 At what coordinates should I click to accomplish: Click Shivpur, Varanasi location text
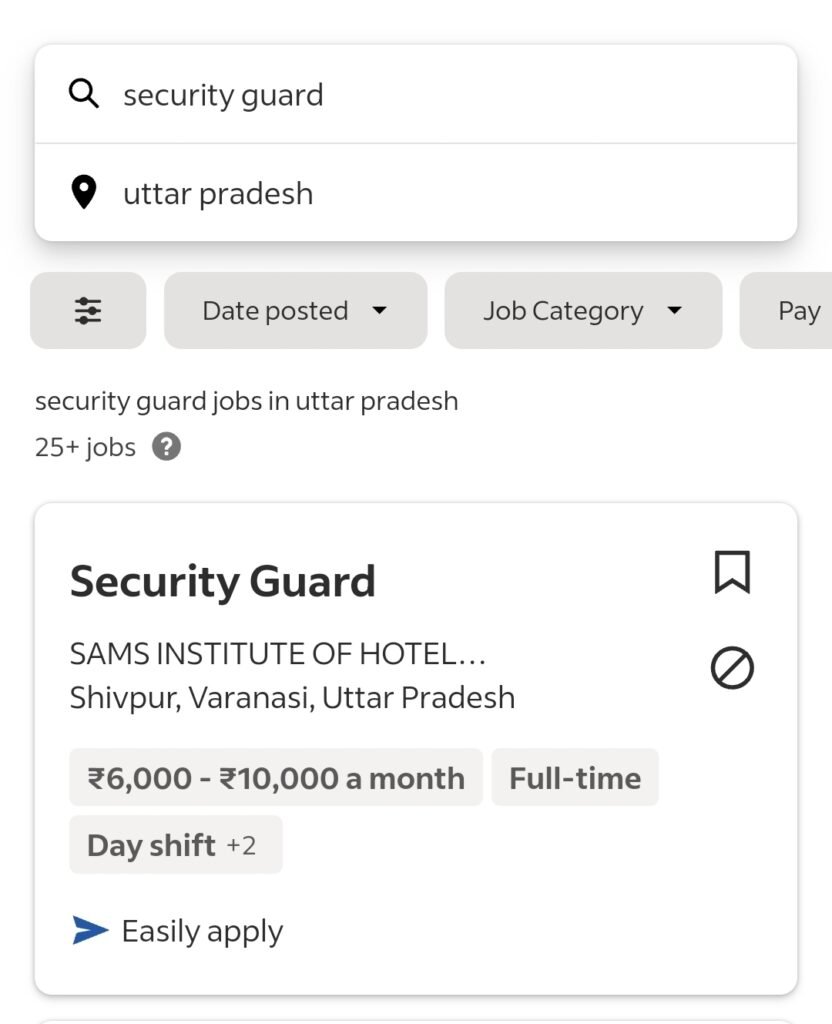[292, 697]
